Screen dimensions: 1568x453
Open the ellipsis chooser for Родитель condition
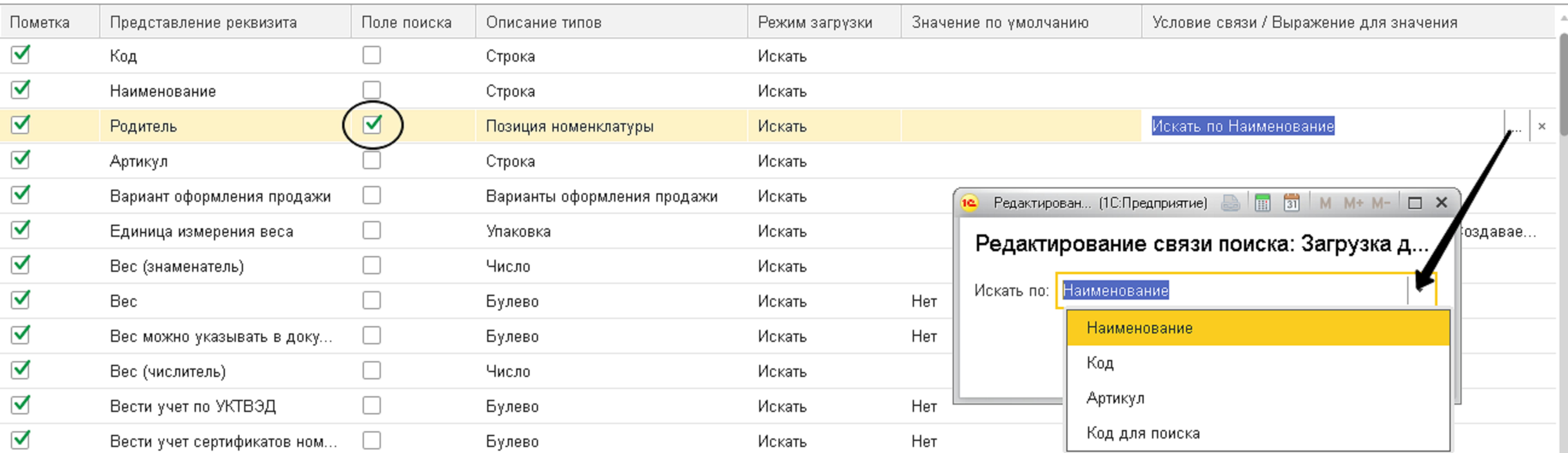(x=1516, y=126)
